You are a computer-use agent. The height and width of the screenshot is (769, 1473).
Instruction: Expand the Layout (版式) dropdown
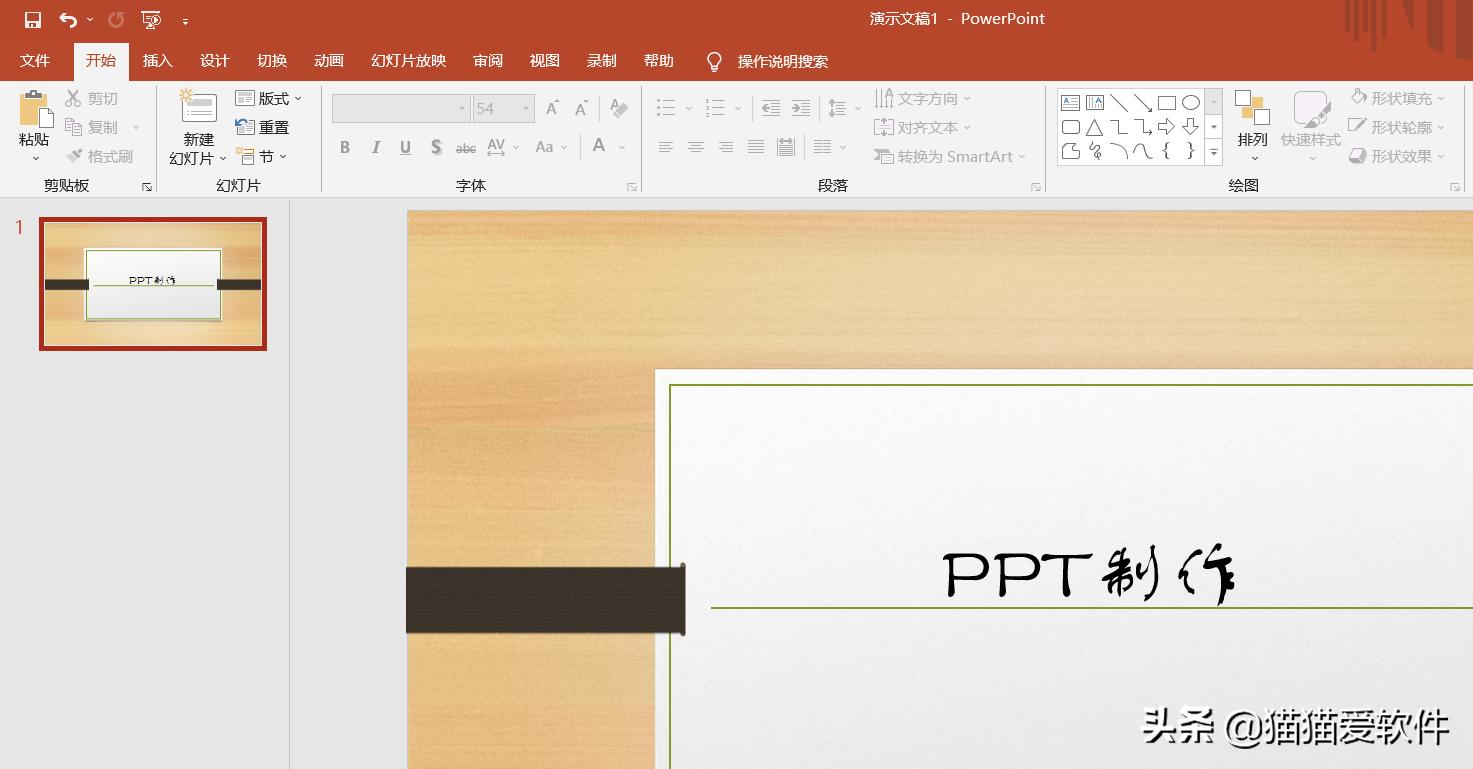pos(268,98)
